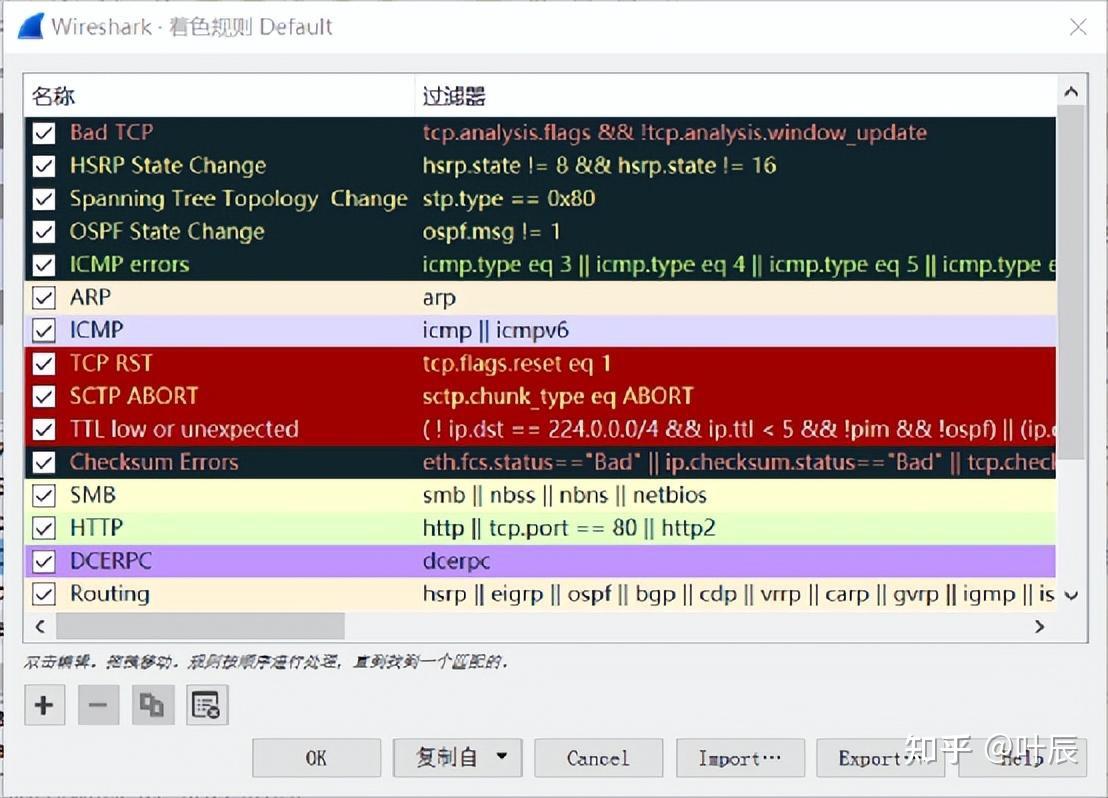
Task: Click the vertical scrollbar down arrow
Action: 1071,597
